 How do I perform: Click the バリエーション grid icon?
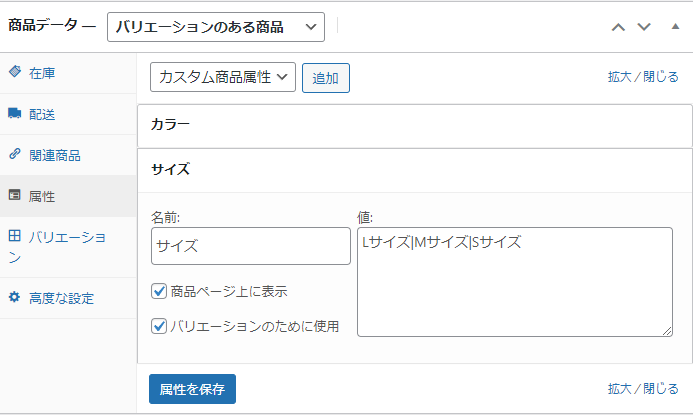pos(15,236)
